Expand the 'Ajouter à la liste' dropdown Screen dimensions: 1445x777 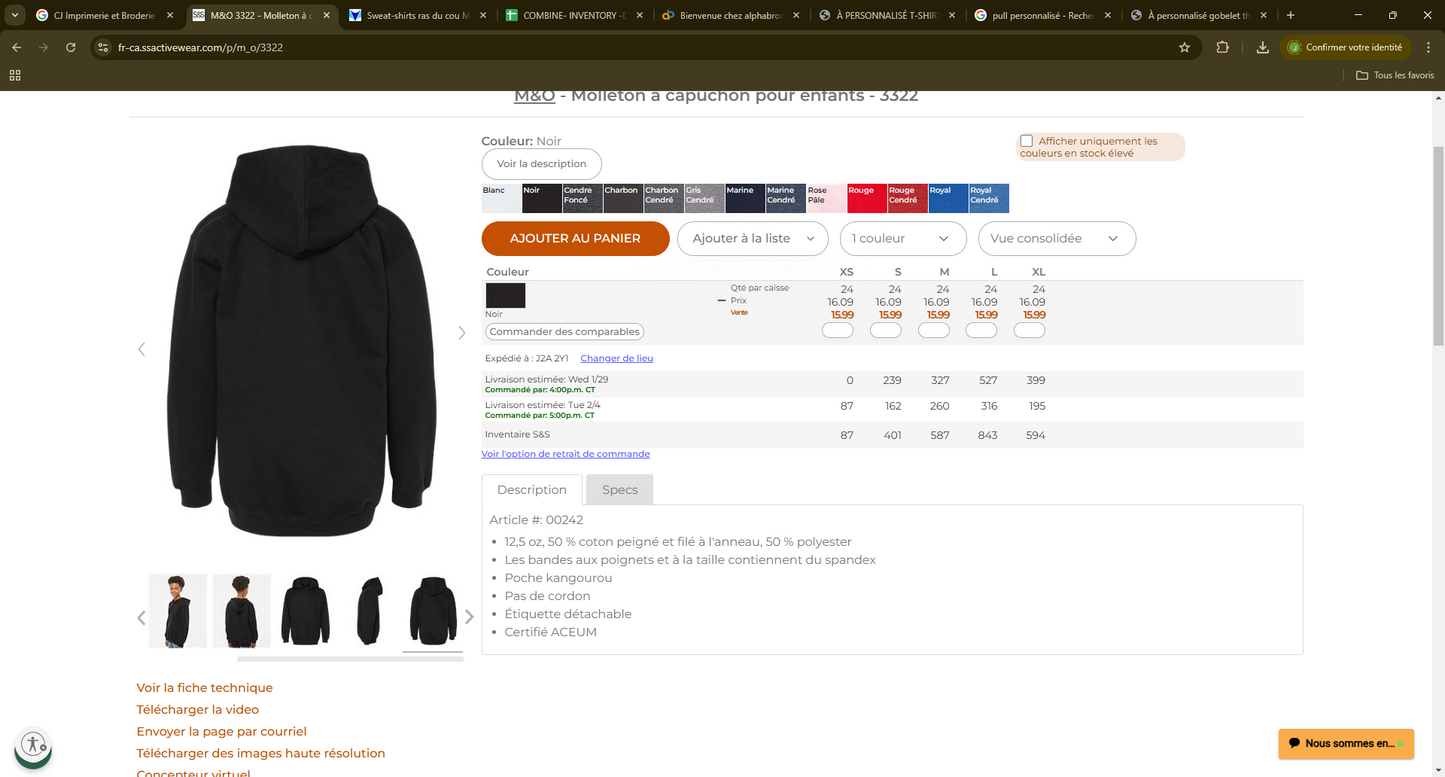point(753,239)
